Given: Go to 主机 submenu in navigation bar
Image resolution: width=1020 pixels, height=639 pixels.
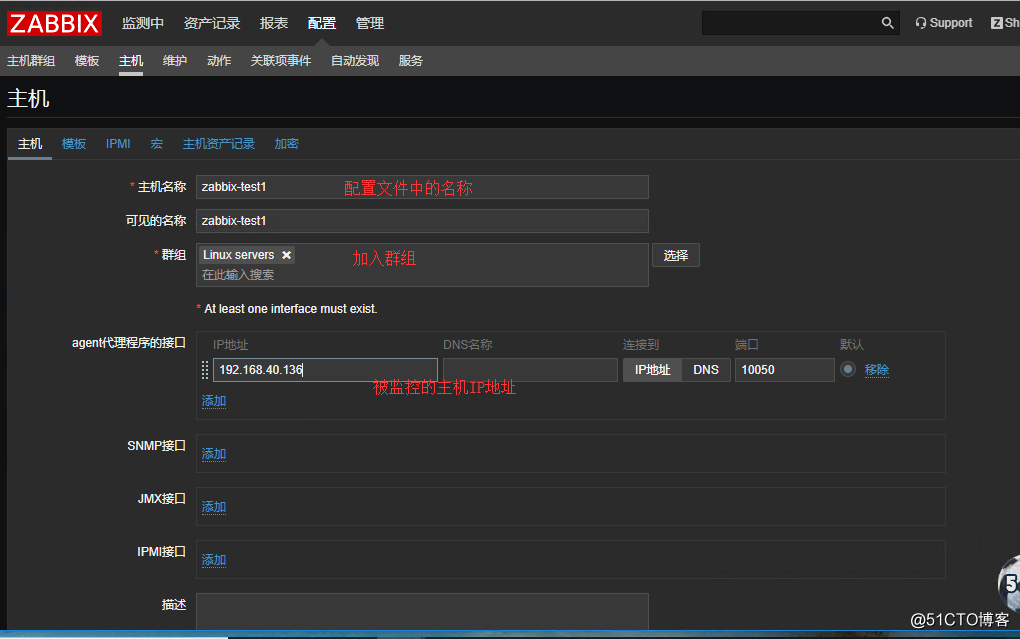Looking at the screenshot, I should pyautogui.click(x=131, y=61).
